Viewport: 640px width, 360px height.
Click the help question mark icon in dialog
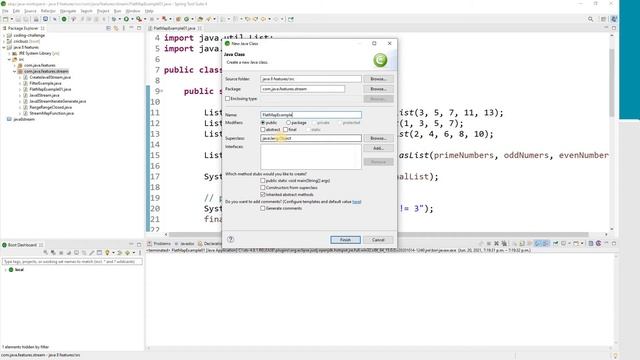tap(231, 239)
